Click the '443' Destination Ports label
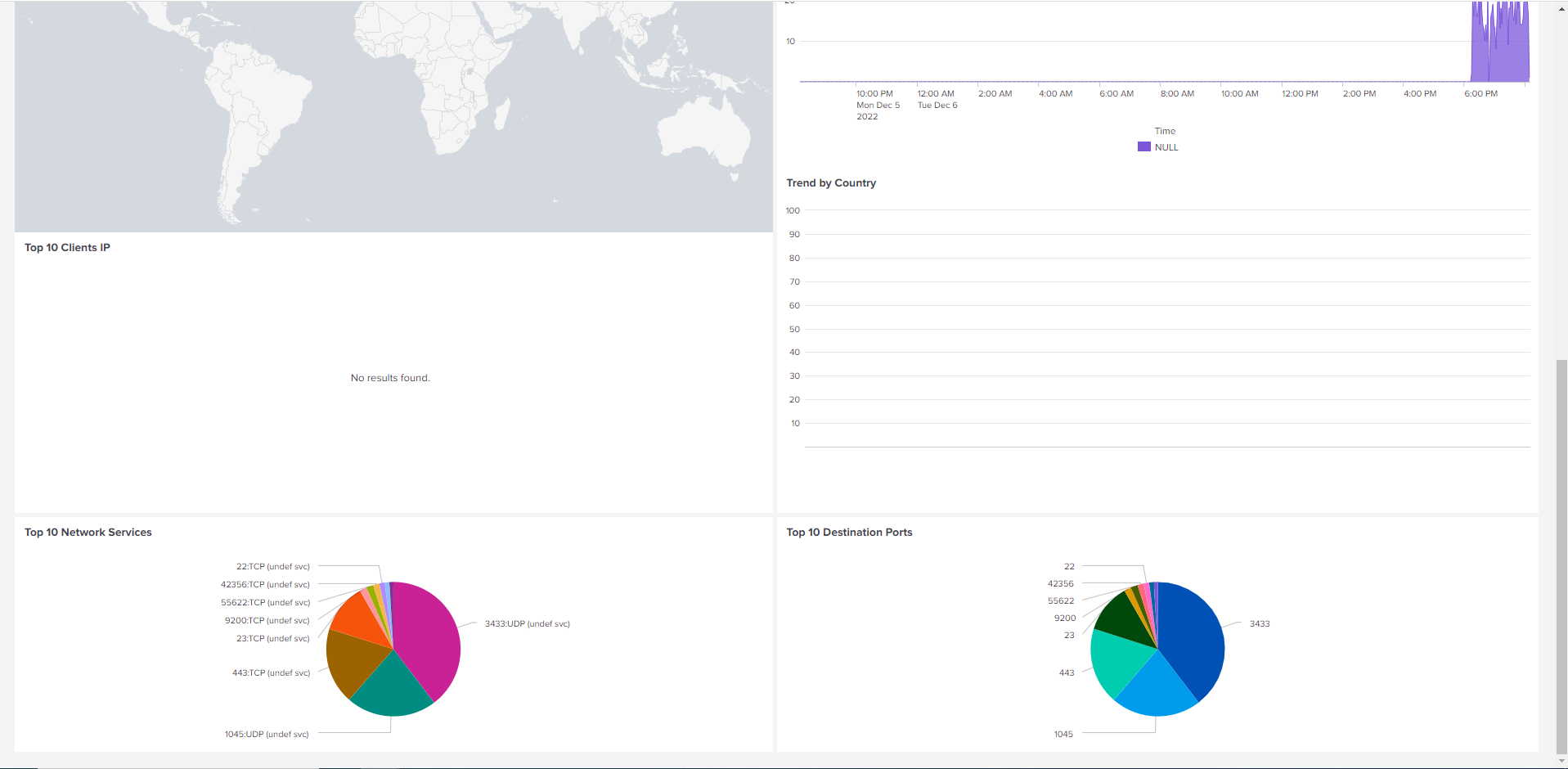1568x769 pixels. click(x=1067, y=672)
